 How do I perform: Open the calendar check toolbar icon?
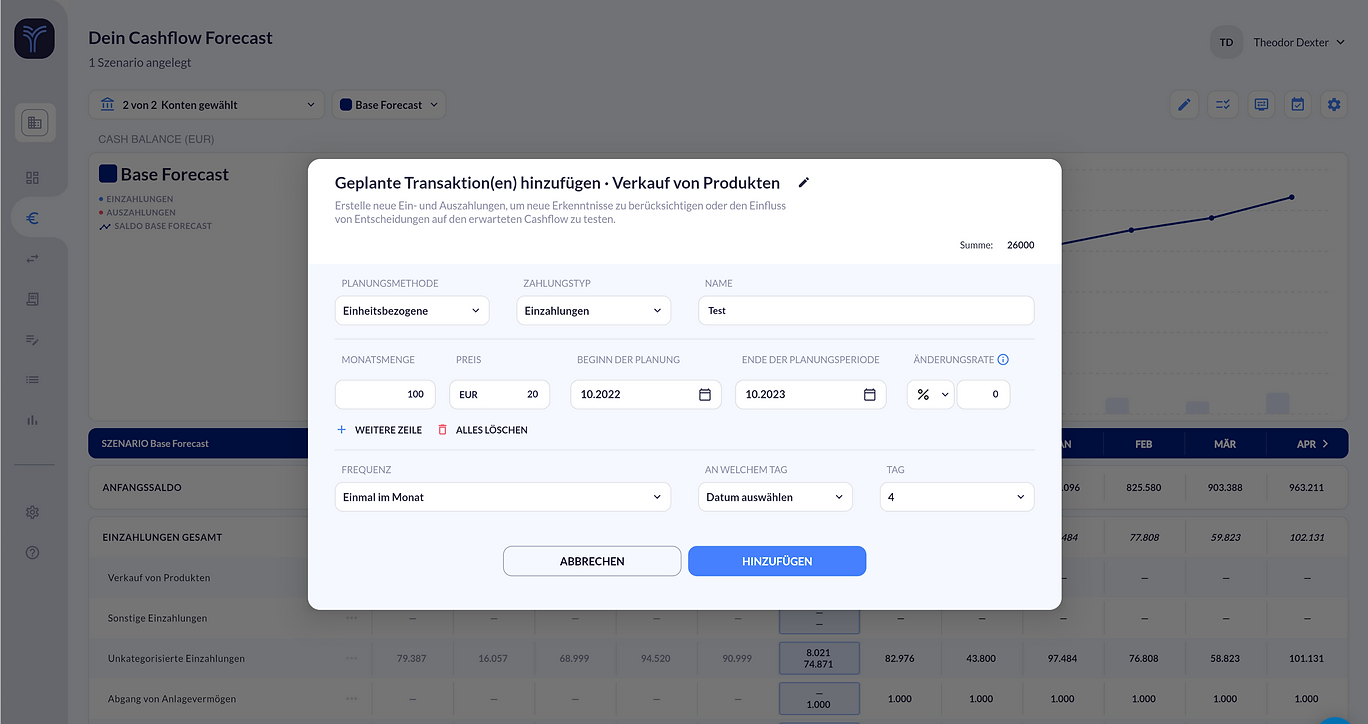pos(1297,104)
